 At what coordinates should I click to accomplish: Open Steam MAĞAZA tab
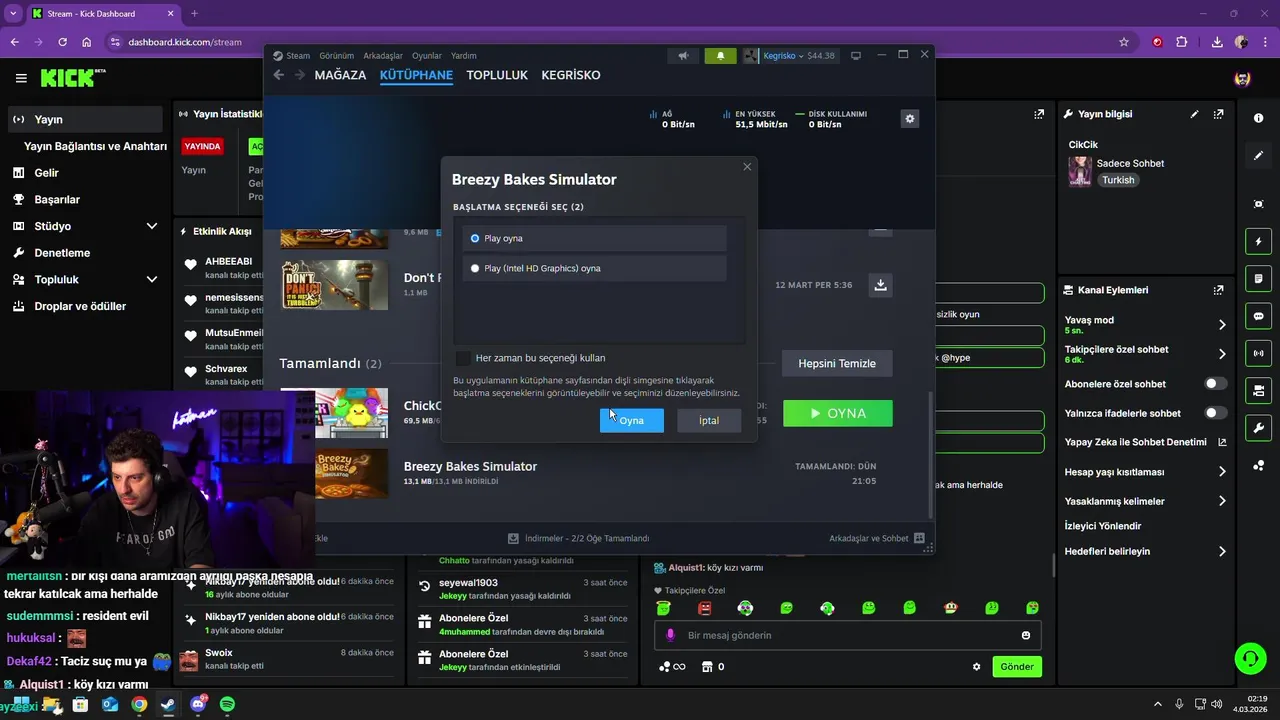tap(340, 75)
